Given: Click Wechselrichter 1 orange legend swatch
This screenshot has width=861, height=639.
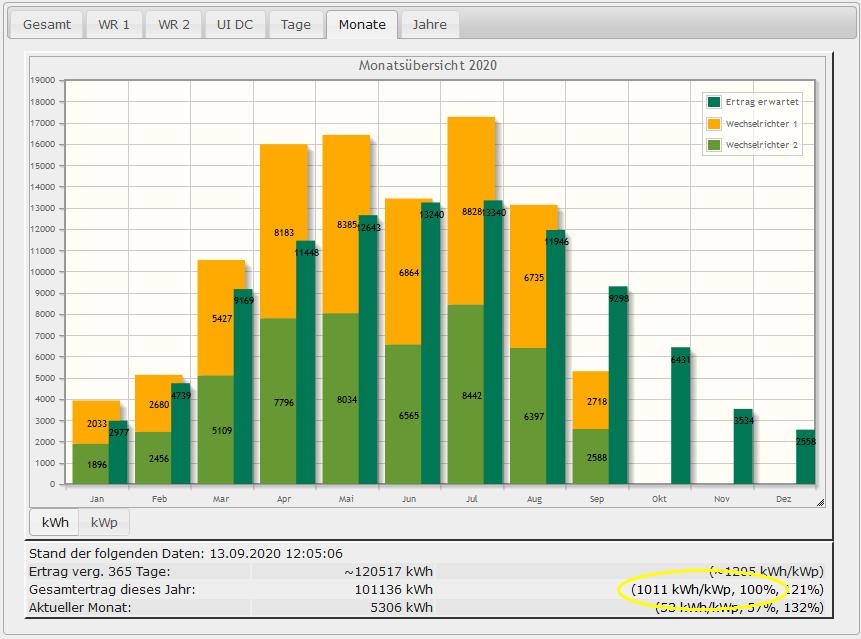Looking at the screenshot, I should coord(714,124).
